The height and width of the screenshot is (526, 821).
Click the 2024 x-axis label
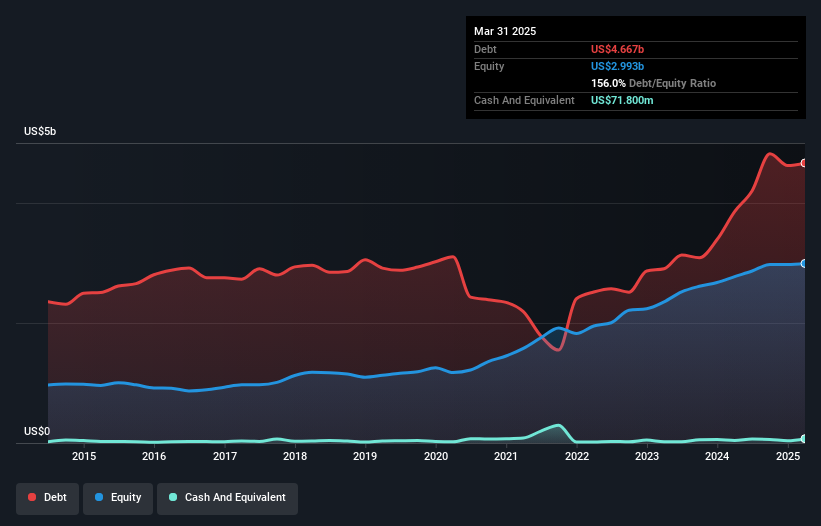[717, 456]
